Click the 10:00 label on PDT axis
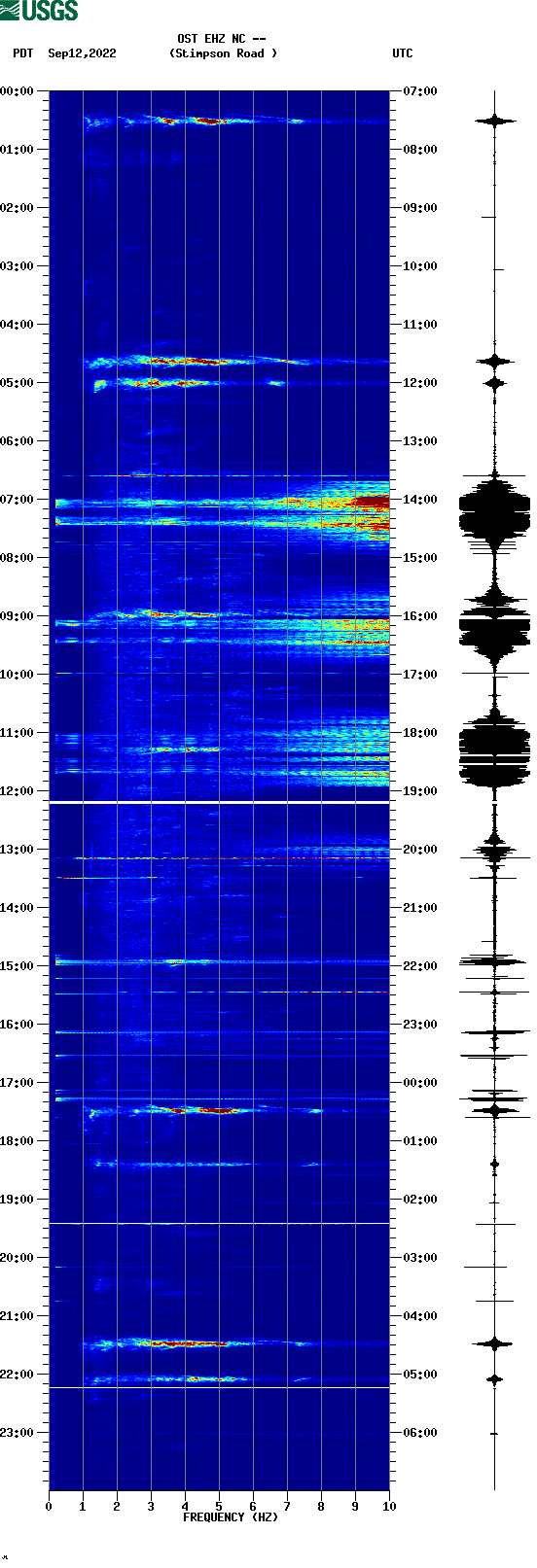Screen dimensions: 537x1568 coord(17,675)
